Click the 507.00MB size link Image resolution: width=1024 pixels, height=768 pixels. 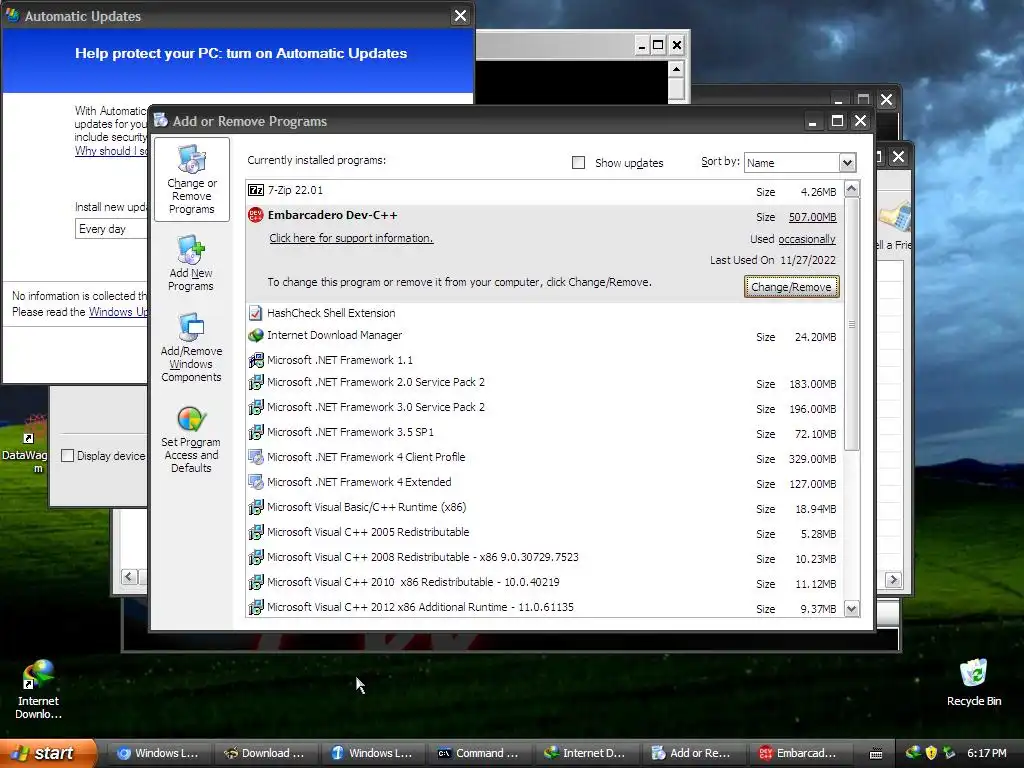812,217
